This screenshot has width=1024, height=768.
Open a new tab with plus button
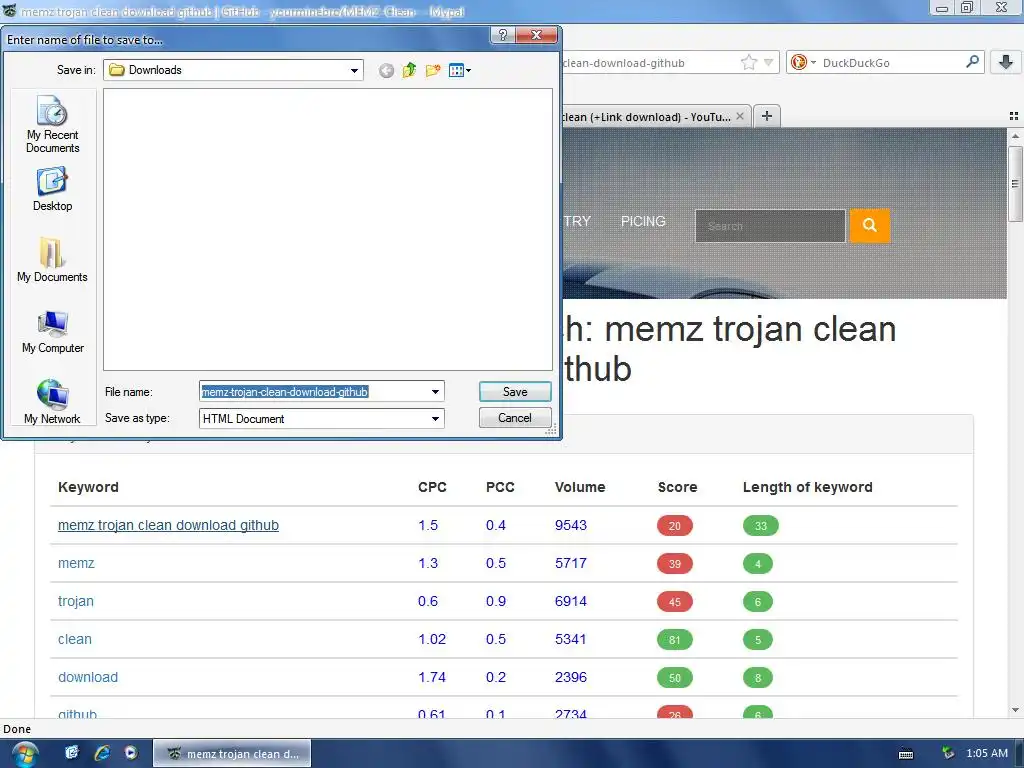point(767,116)
